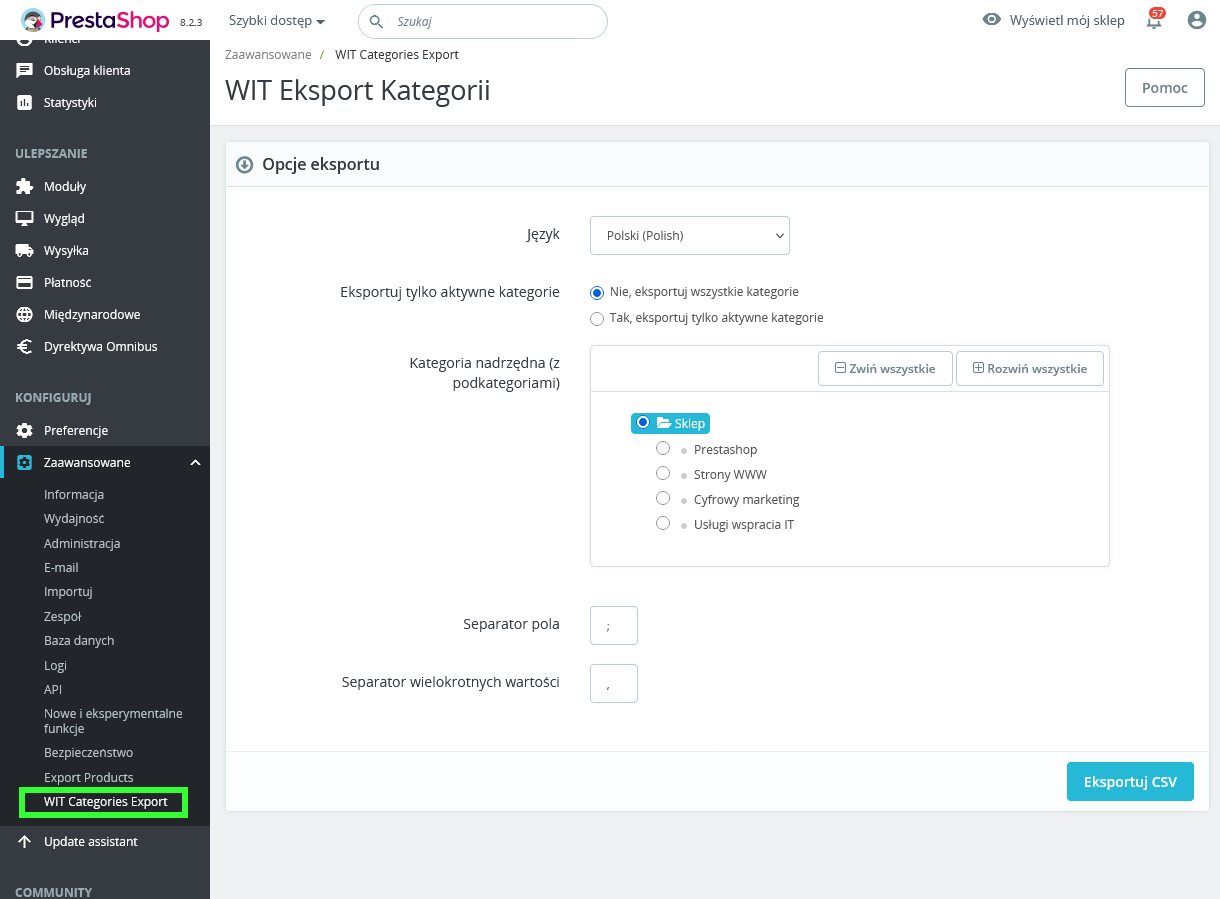Open the Importuj submenu item
The image size is (1220, 899).
tap(68, 592)
